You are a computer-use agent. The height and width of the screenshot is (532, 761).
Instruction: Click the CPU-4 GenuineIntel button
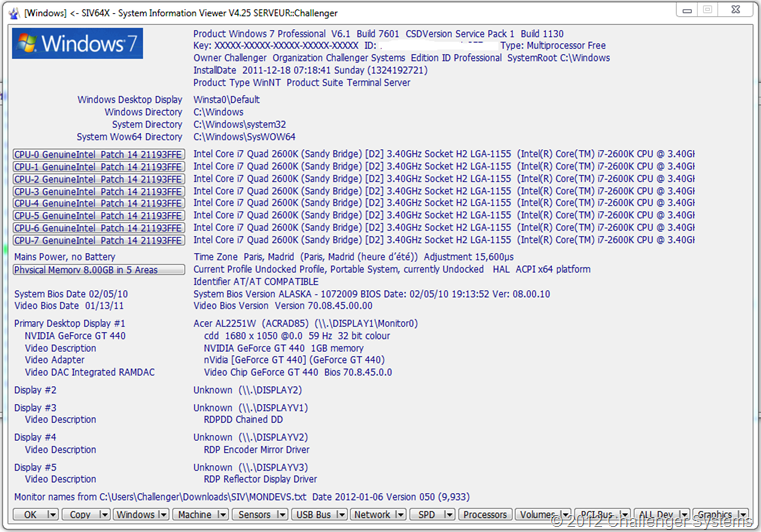tap(99, 203)
